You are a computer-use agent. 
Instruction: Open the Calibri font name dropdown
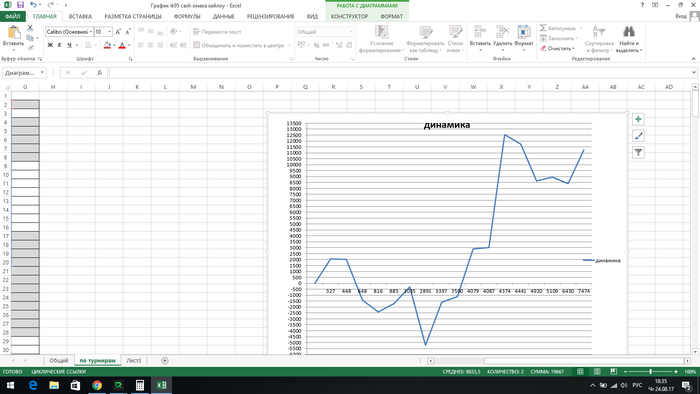point(91,32)
